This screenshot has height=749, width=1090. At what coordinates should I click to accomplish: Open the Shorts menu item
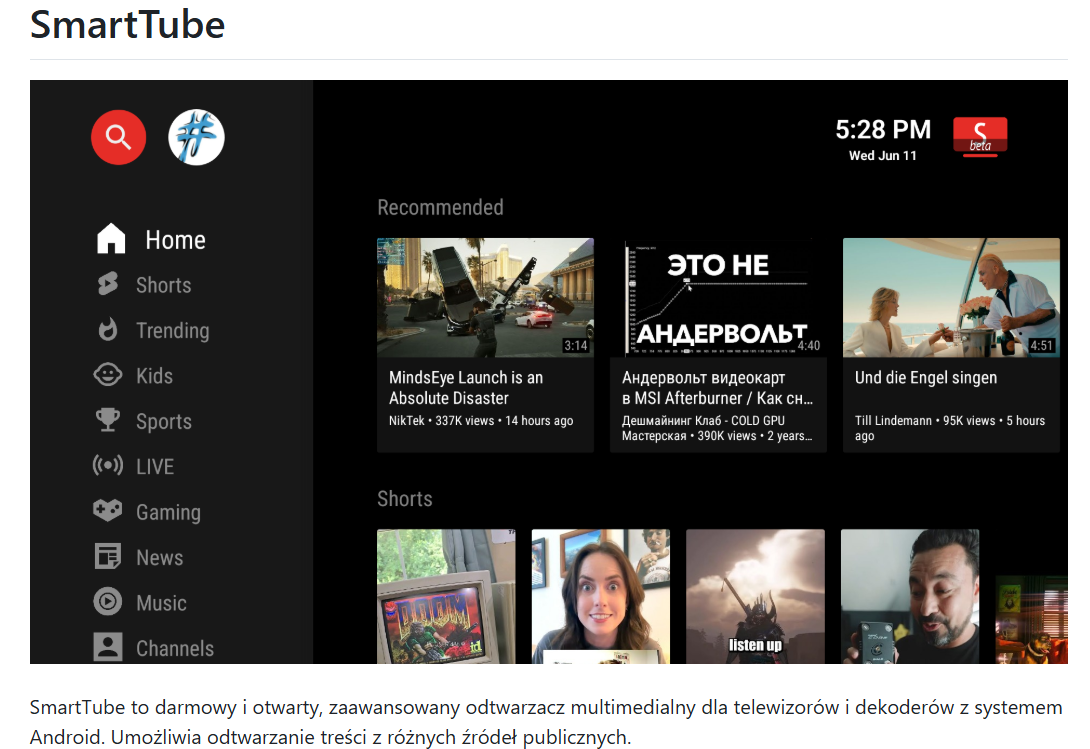[163, 285]
